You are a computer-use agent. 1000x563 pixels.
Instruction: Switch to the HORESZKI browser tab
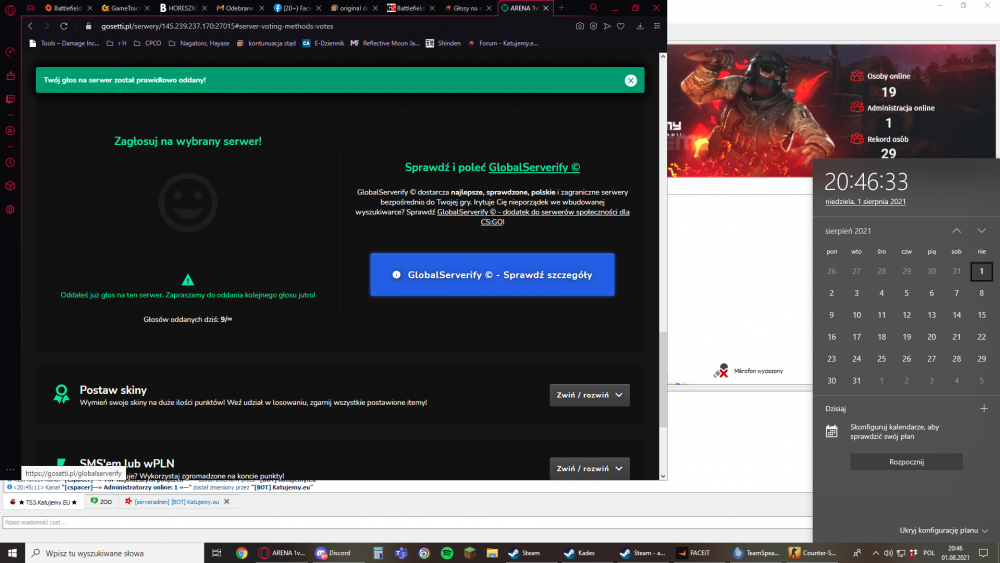(182, 8)
